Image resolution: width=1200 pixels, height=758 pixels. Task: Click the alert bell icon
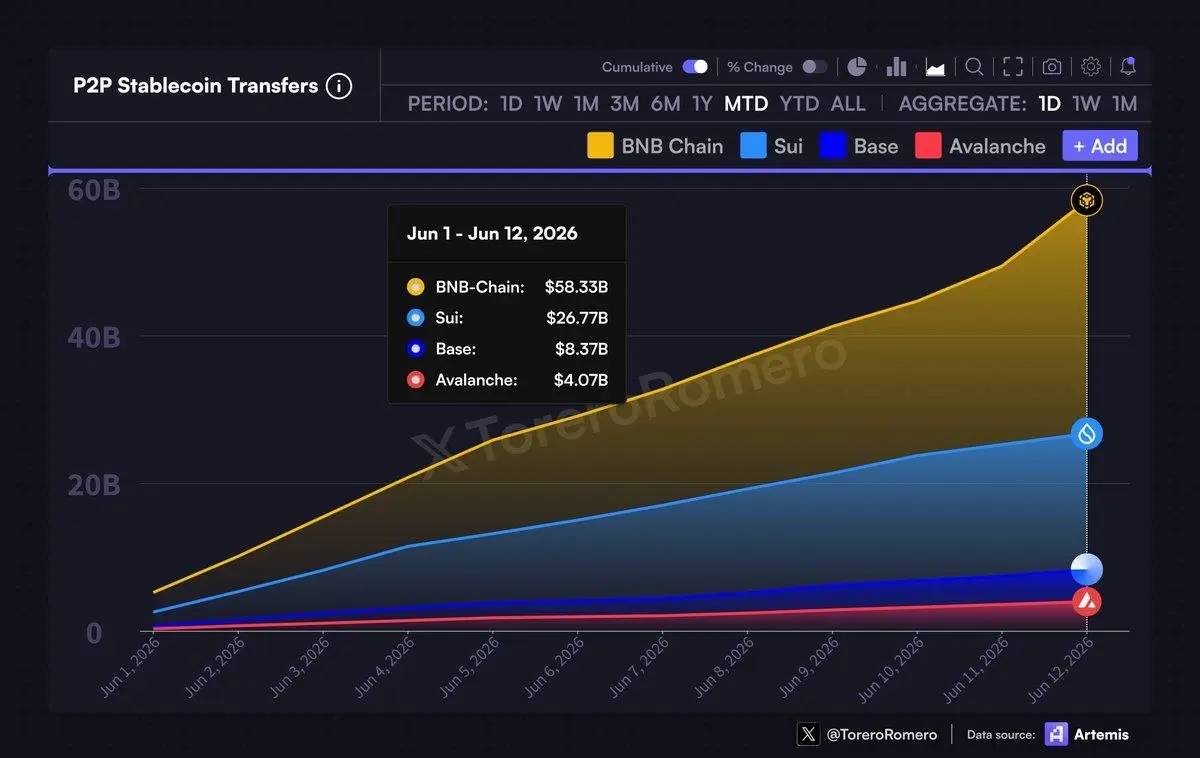[x=1128, y=67]
